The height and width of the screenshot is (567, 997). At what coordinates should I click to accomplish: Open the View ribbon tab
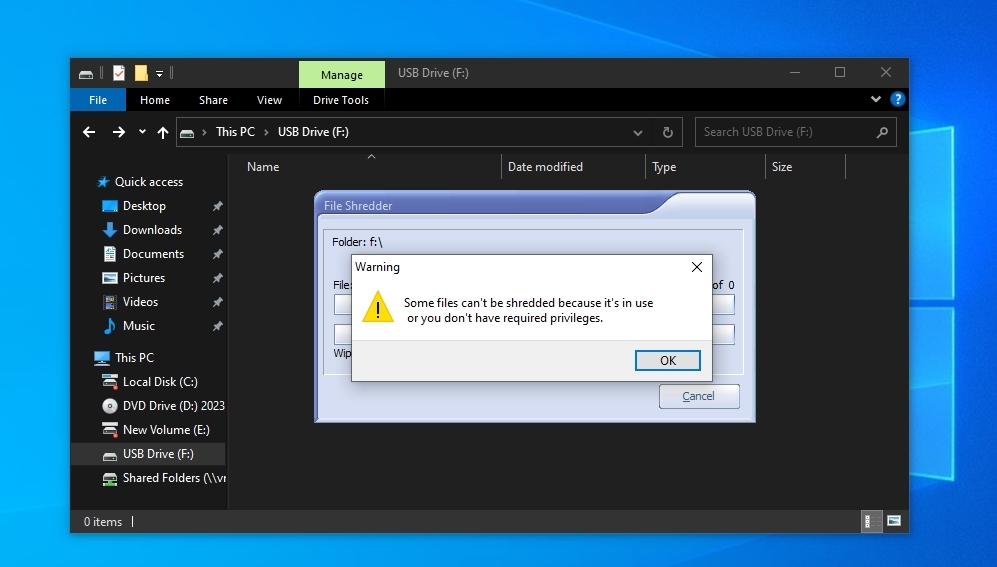pos(269,100)
